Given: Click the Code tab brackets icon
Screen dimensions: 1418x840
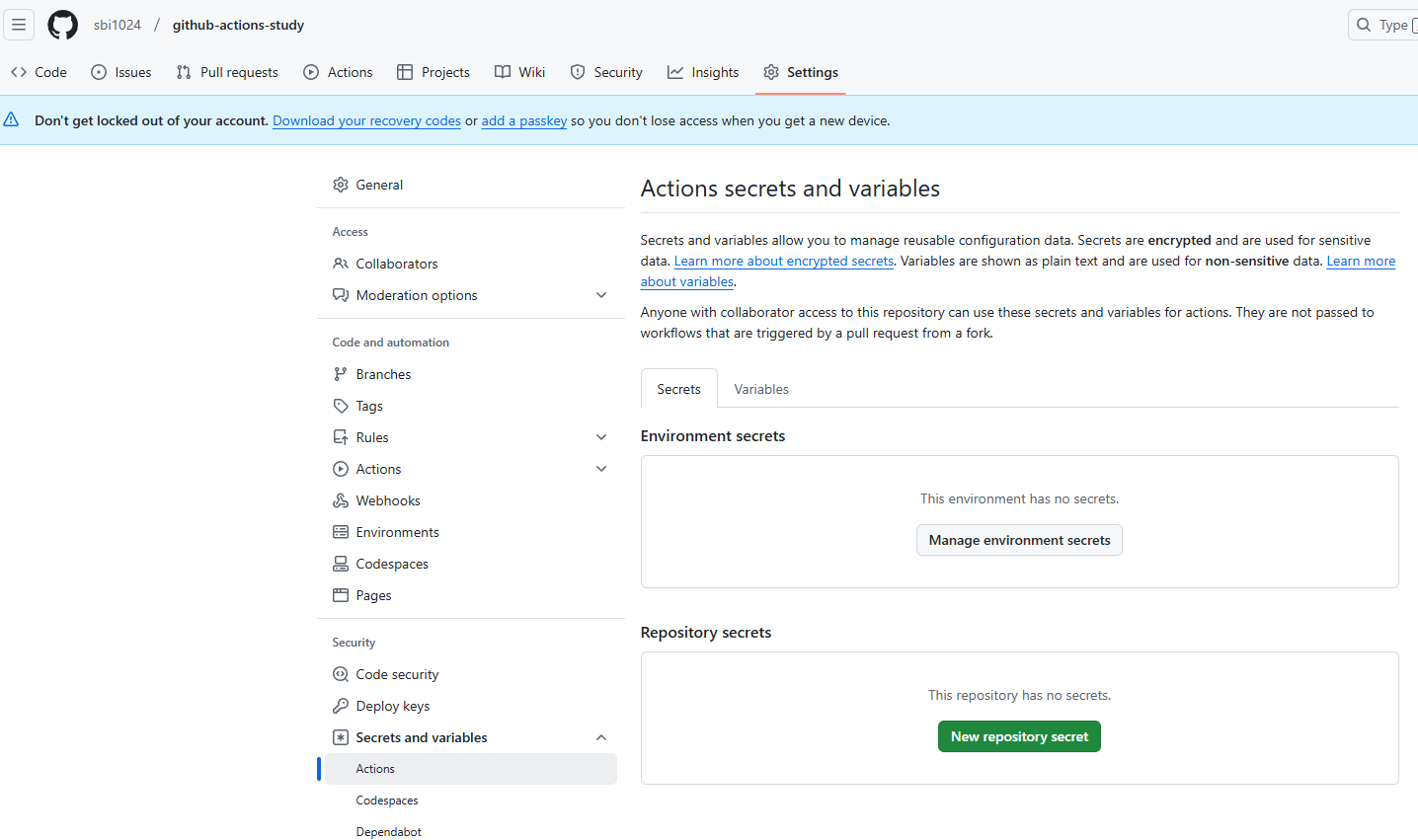Looking at the screenshot, I should click(19, 72).
